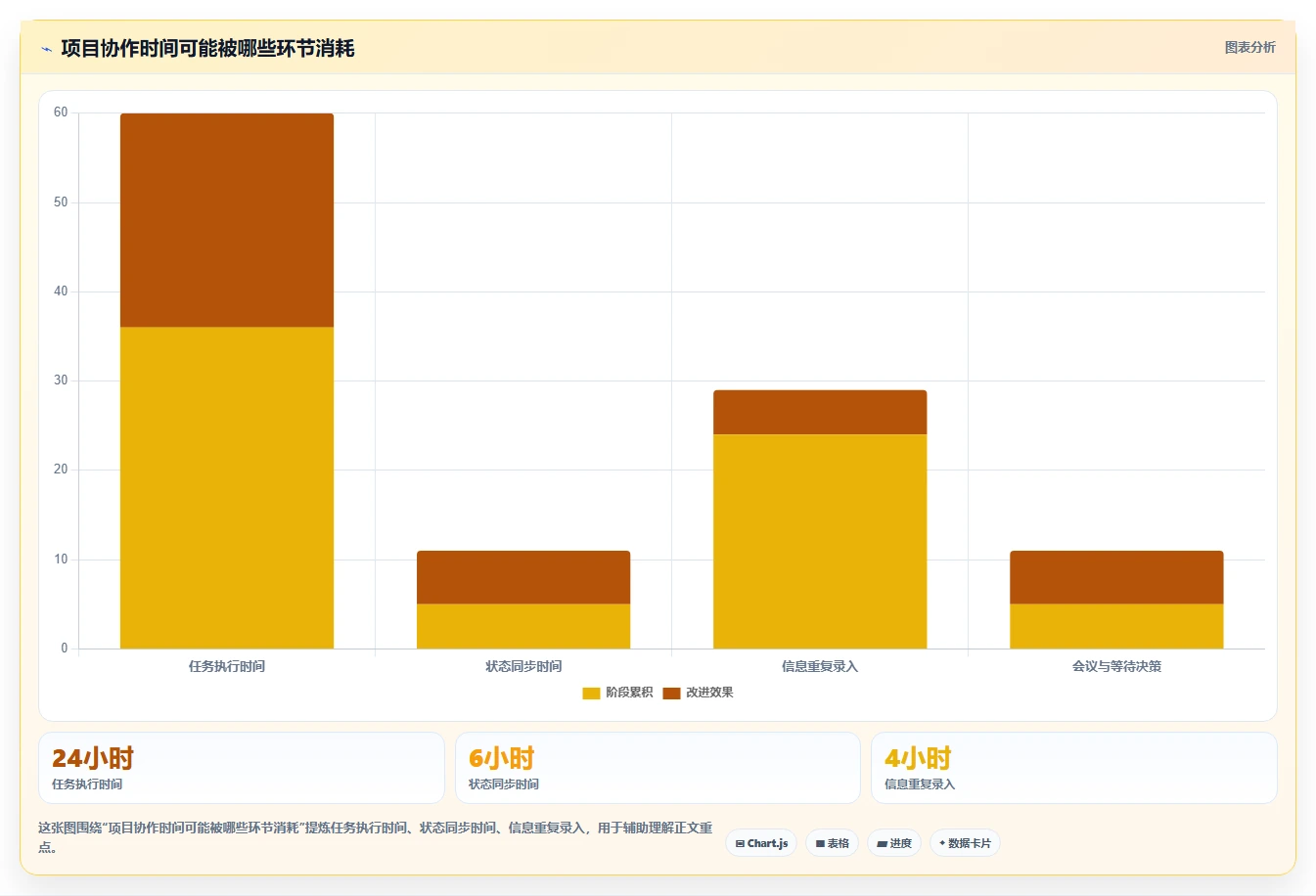Toggle the 阶段累积 legend item
The height and width of the screenshot is (896, 1316).
[x=617, y=693]
